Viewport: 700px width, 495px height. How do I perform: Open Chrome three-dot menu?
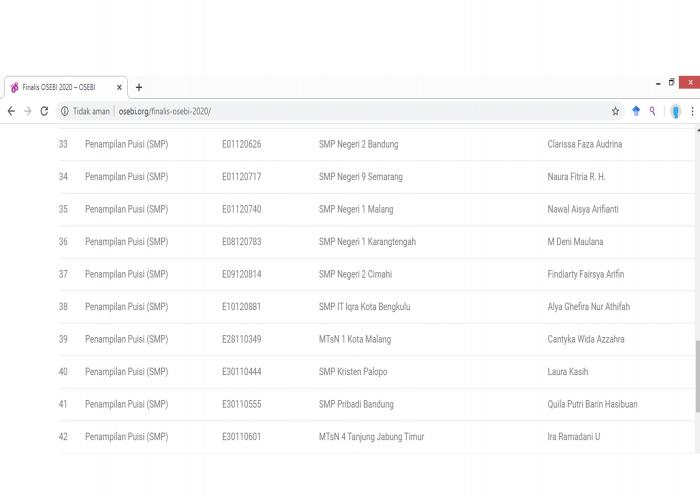pyautogui.click(x=692, y=111)
